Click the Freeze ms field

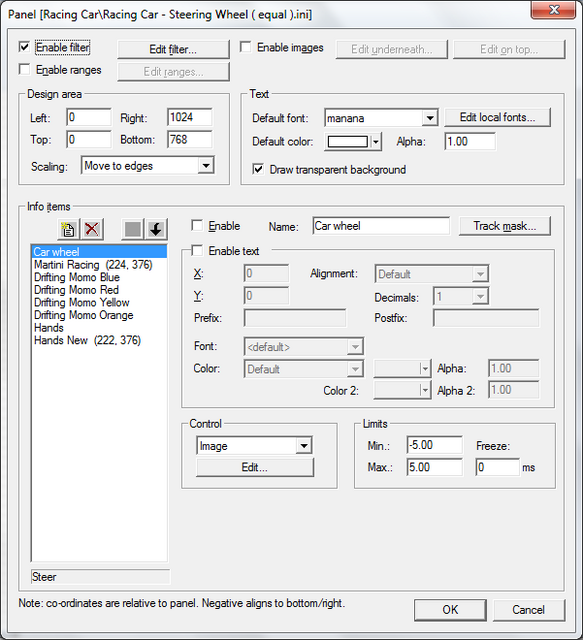click(x=497, y=467)
